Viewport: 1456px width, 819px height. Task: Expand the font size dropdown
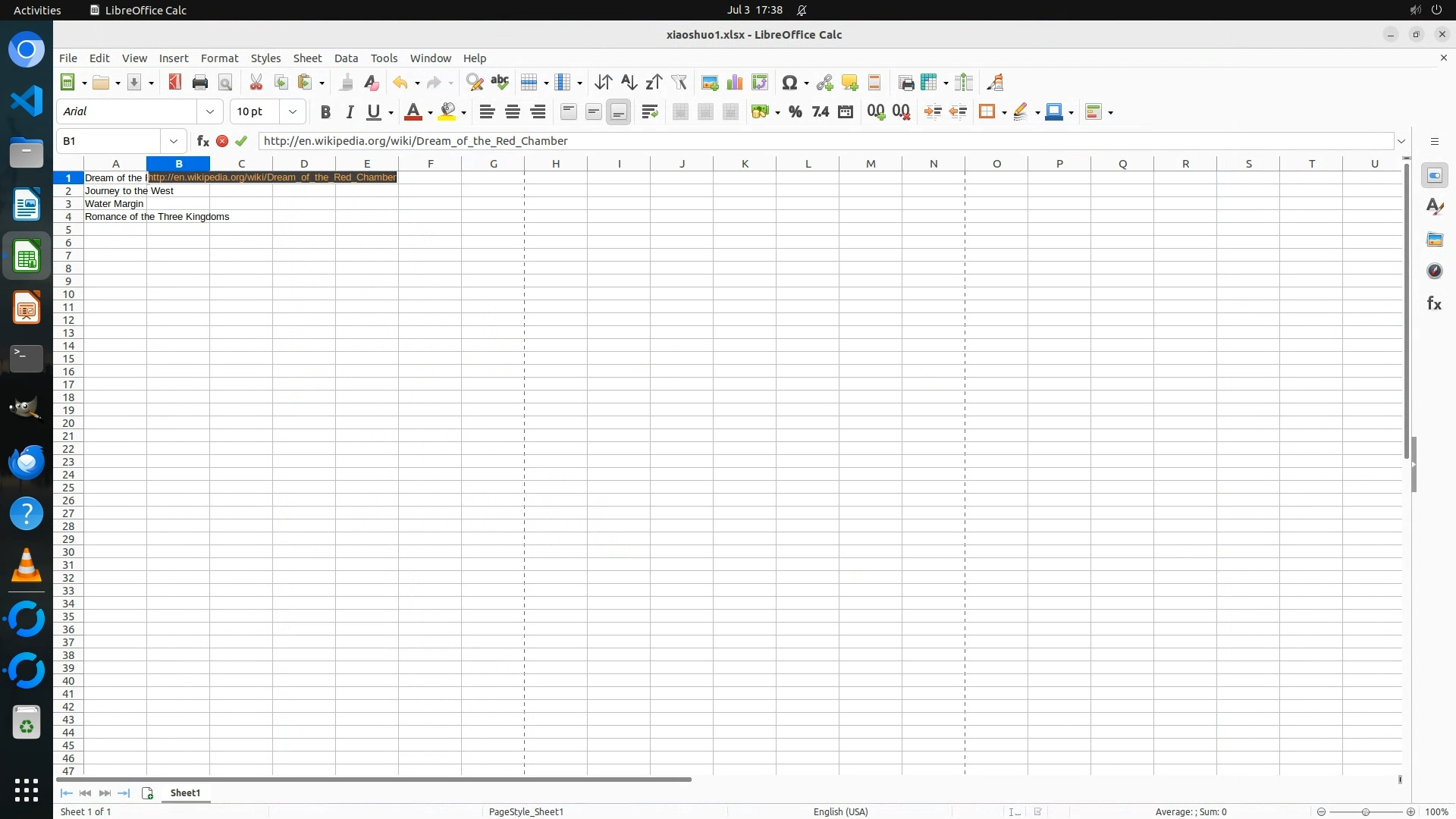pos(292,112)
